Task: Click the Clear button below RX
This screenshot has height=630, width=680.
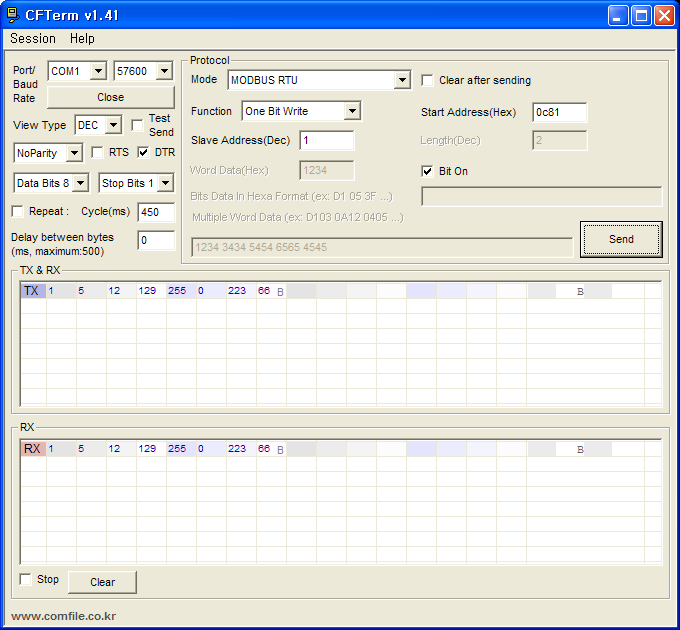Action: pyautogui.click(x=102, y=582)
